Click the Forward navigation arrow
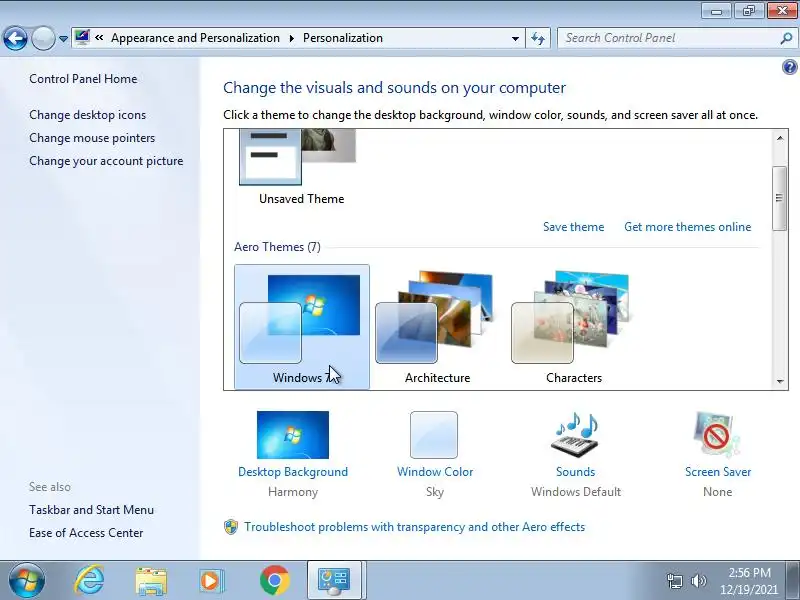This screenshot has width=800, height=600. [x=43, y=38]
